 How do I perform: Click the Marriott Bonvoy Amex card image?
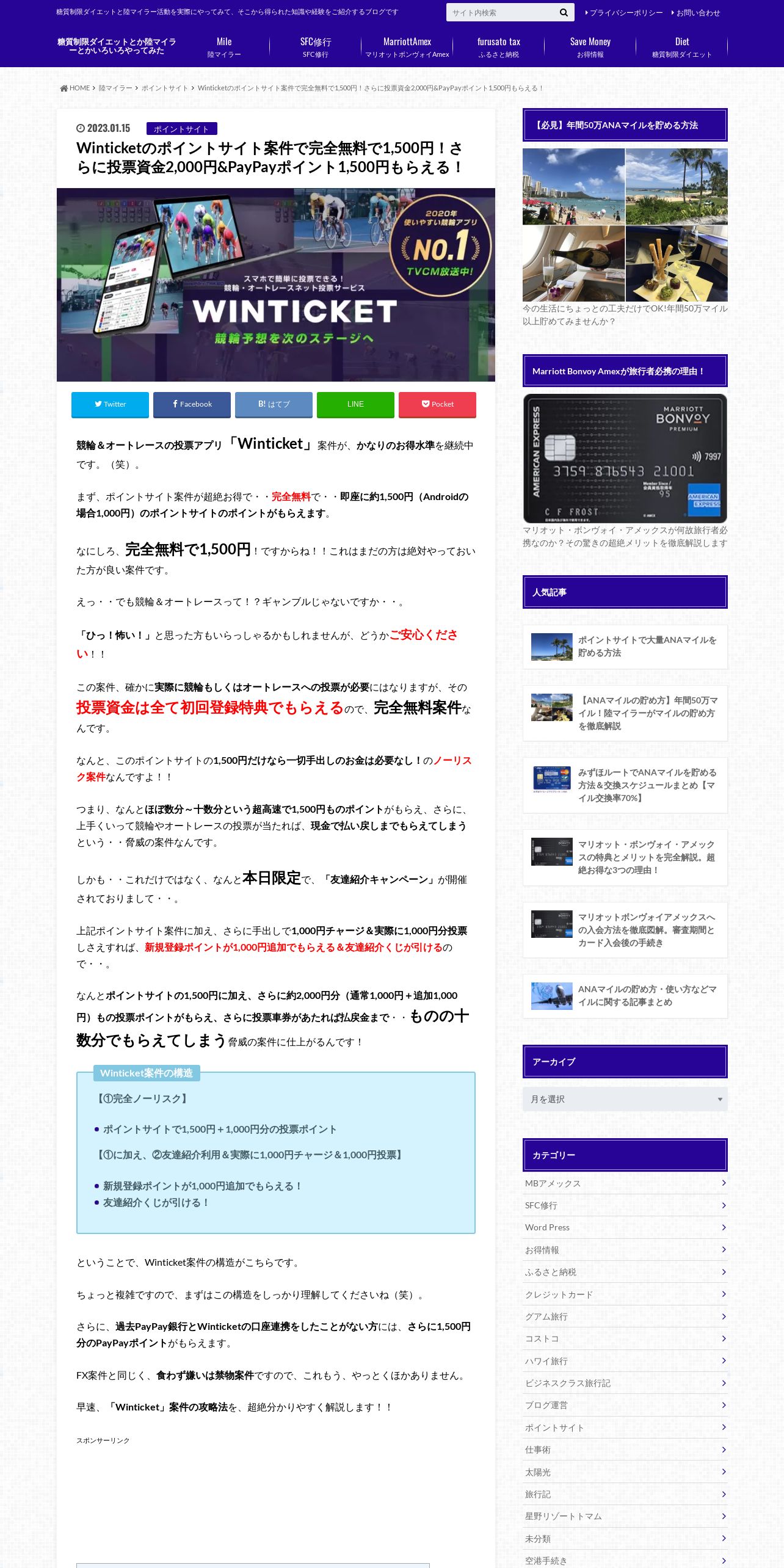pos(625,459)
